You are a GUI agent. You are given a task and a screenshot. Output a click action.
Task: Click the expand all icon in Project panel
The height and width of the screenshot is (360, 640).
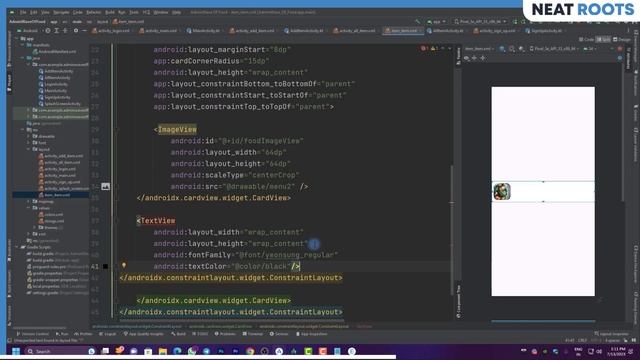pos(57,31)
